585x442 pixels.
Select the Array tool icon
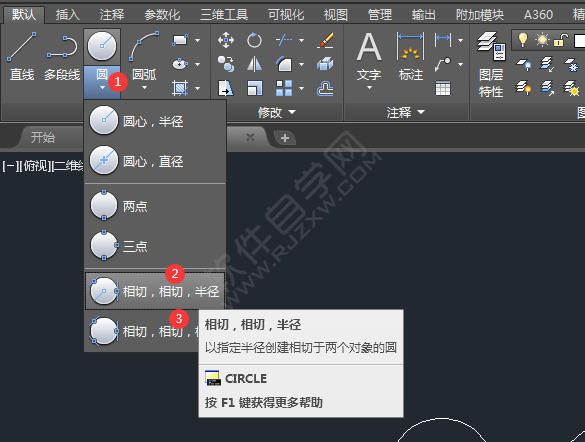point(284,89)
